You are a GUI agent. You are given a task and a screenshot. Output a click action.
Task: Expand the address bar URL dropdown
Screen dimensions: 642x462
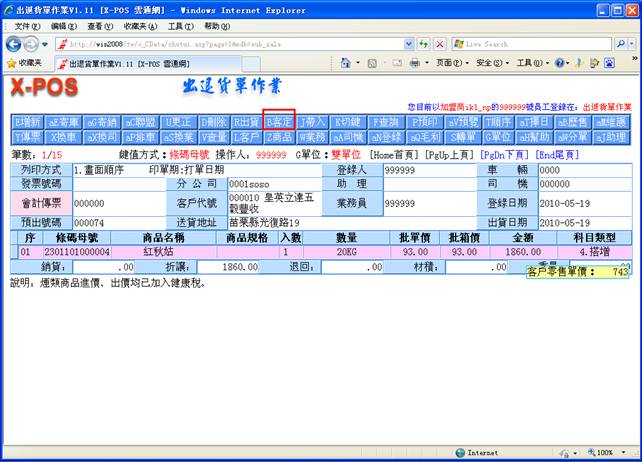click(407, 44)
